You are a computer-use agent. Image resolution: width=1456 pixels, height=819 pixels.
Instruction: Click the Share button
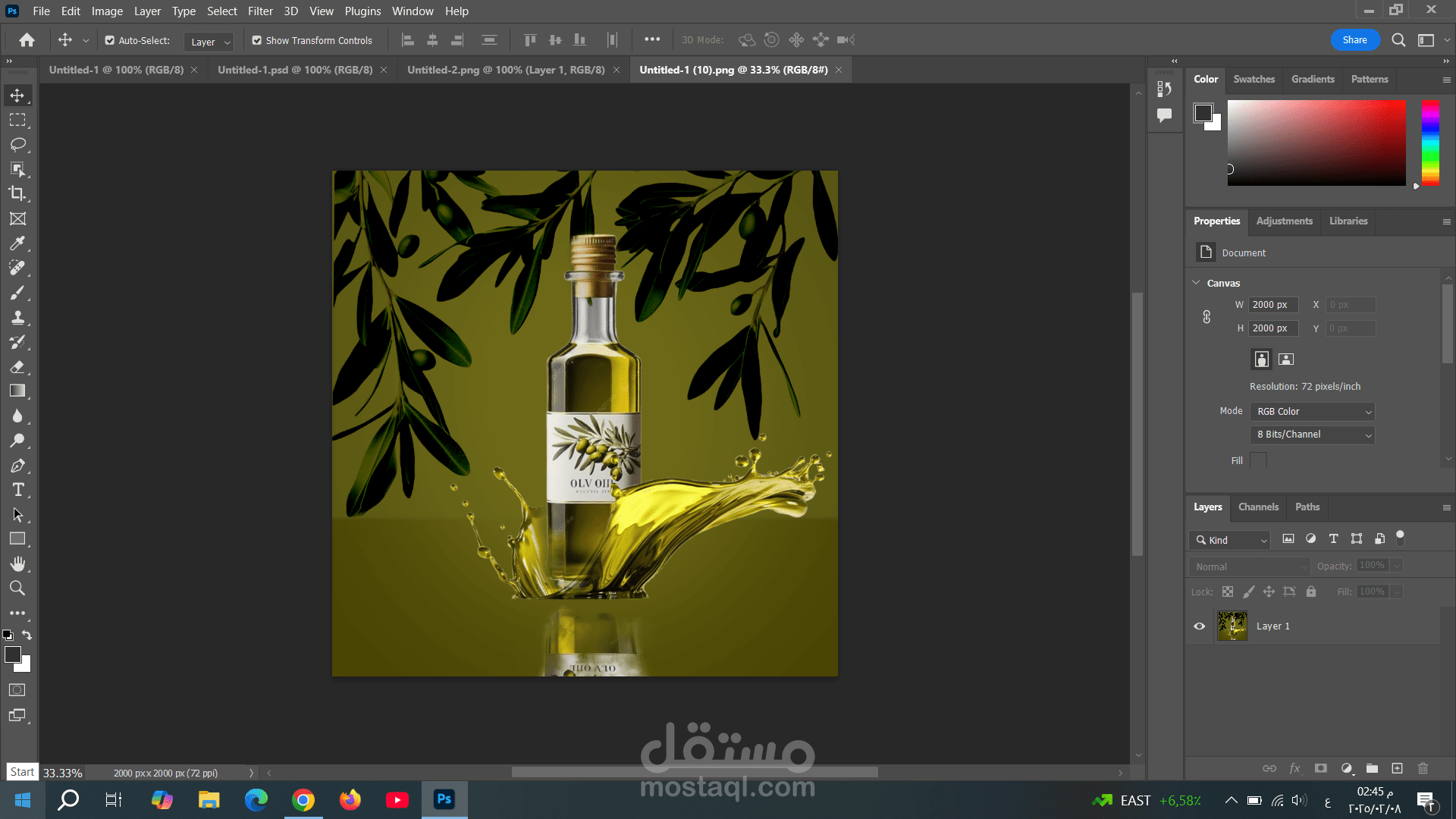1354,40
